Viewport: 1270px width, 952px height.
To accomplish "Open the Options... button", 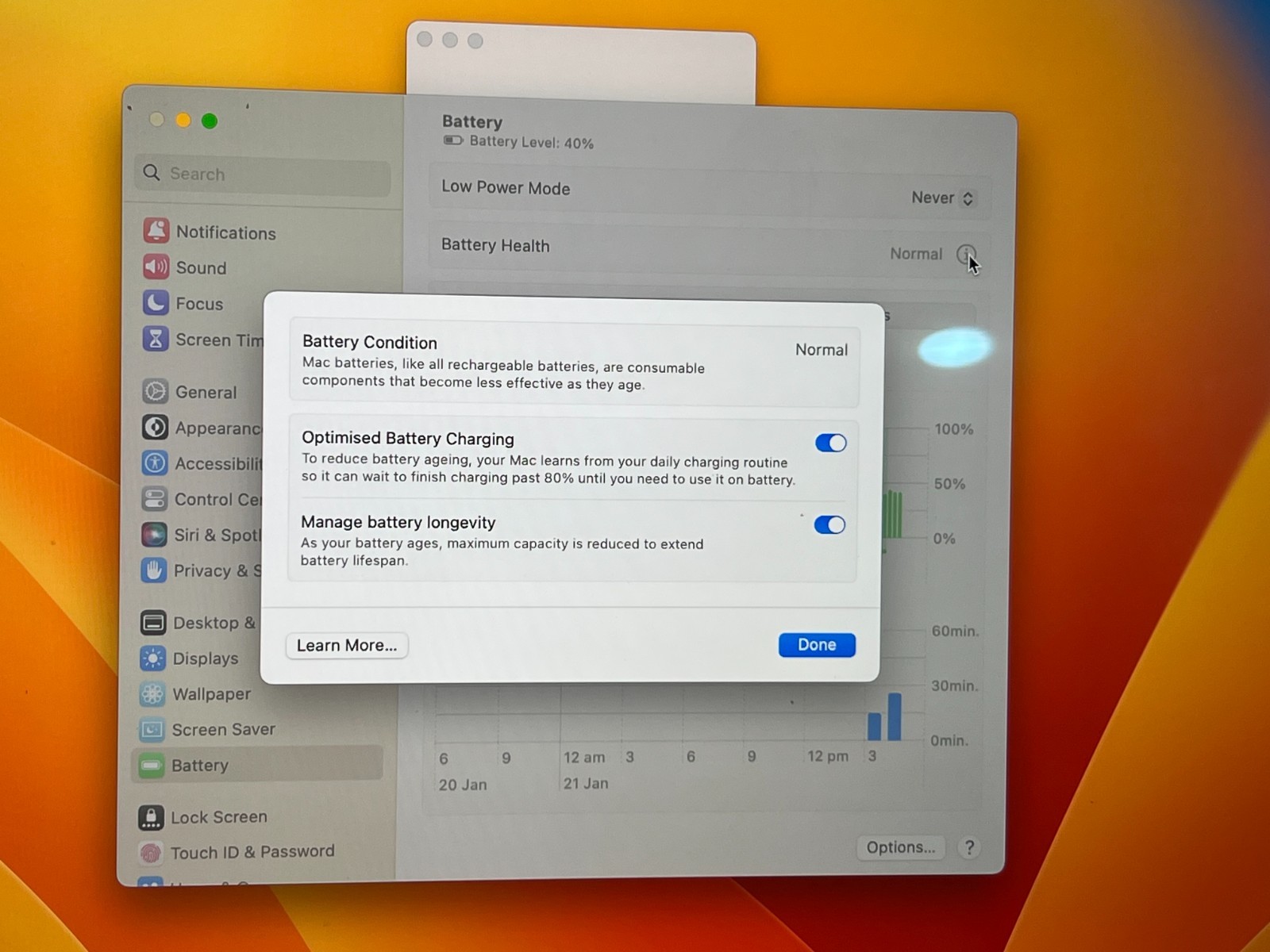I will pos(901,847).
